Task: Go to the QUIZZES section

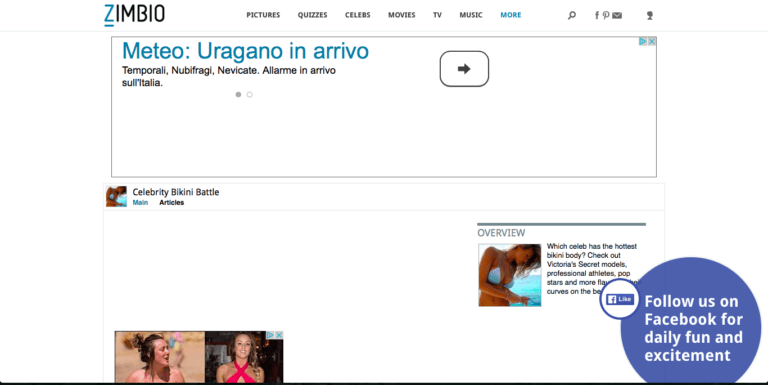Action: (312, 15)
